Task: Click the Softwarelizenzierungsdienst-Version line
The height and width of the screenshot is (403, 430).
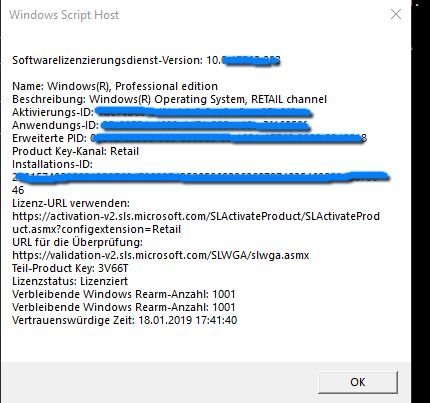Action: (x=146, y=60)
